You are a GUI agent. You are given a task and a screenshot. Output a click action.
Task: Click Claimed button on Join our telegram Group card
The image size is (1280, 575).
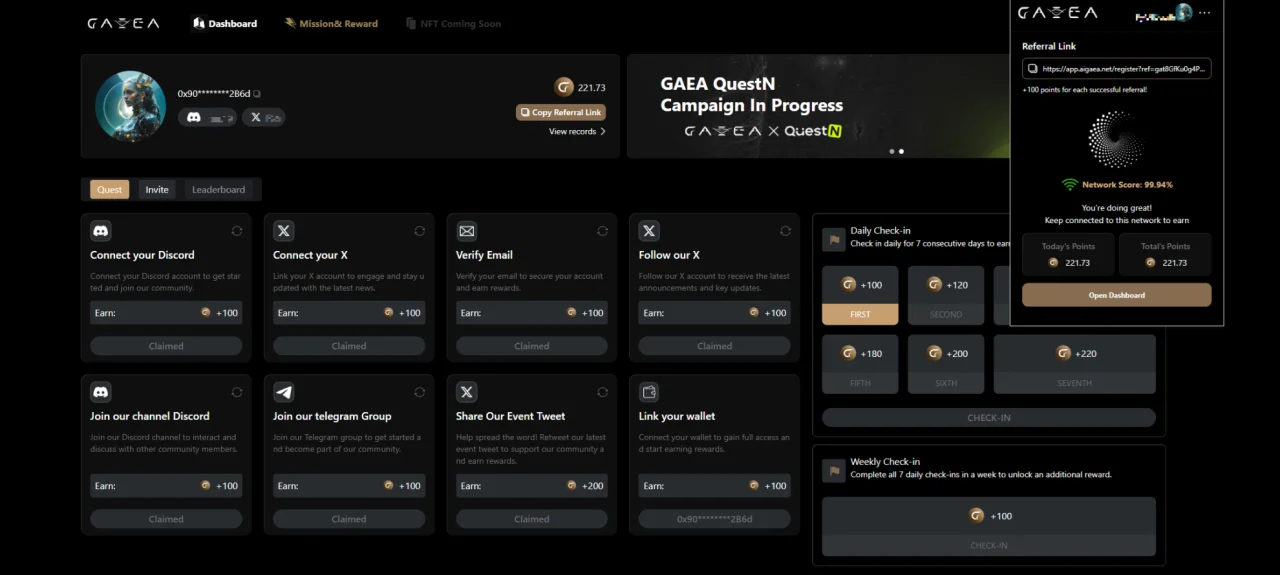(x=349, y=519)
